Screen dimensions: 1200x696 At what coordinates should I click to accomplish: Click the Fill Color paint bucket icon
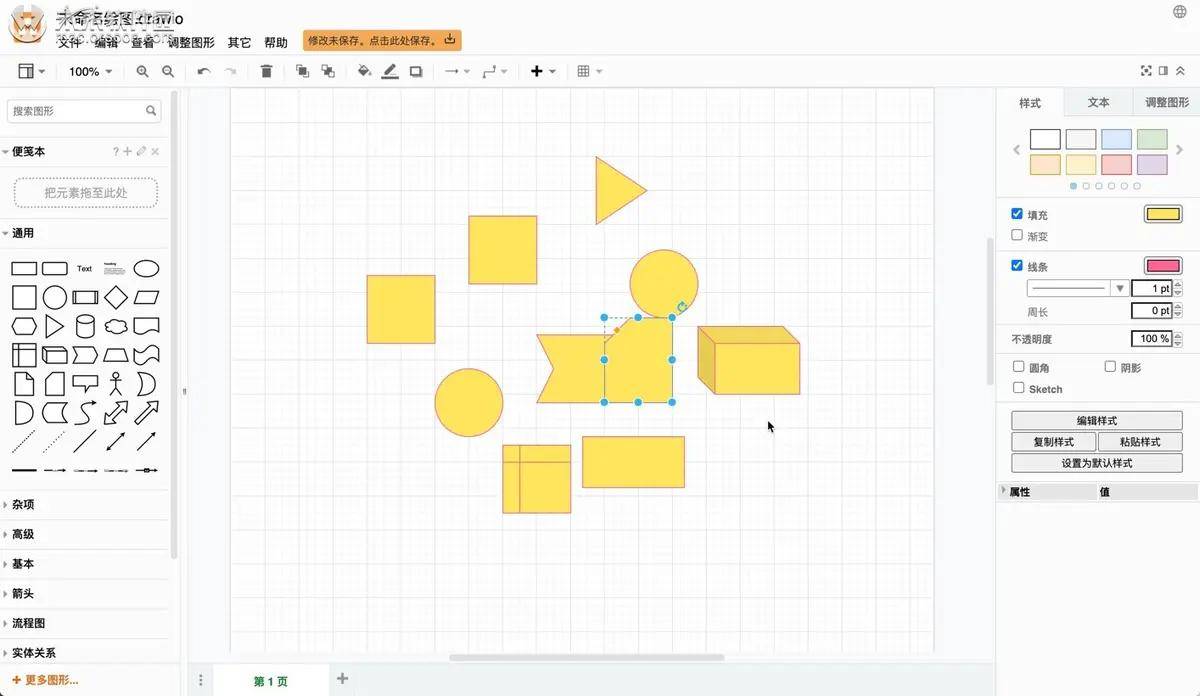pos(364,71)
